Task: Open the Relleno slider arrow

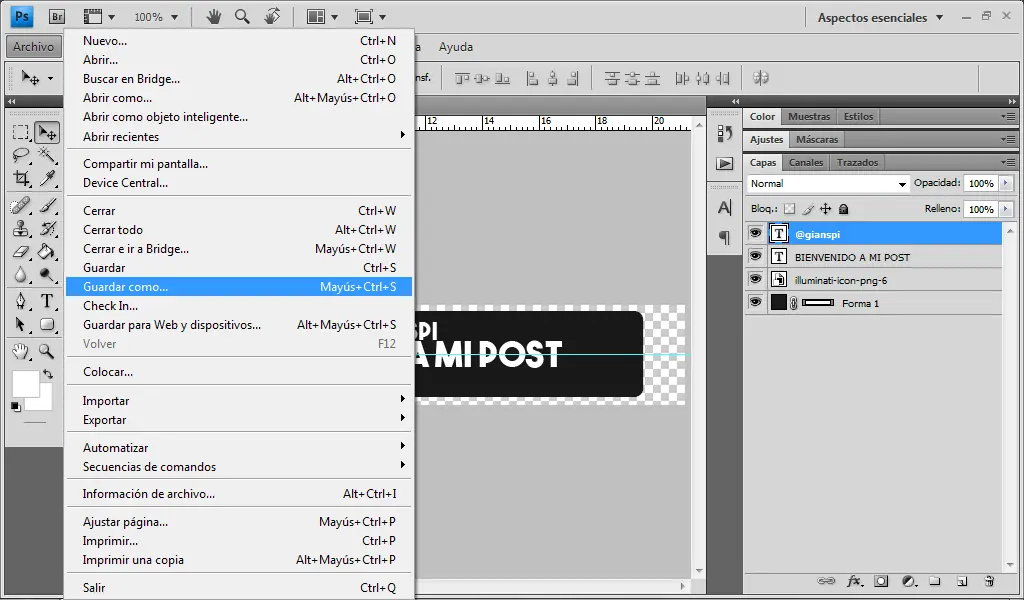Action: point(1006,209)
